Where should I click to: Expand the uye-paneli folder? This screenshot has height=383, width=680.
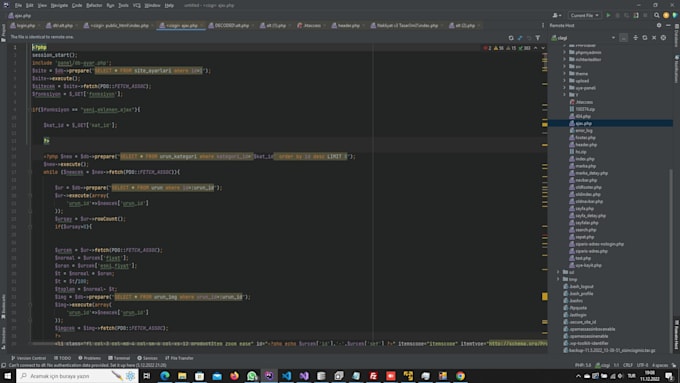coord(565,88)
